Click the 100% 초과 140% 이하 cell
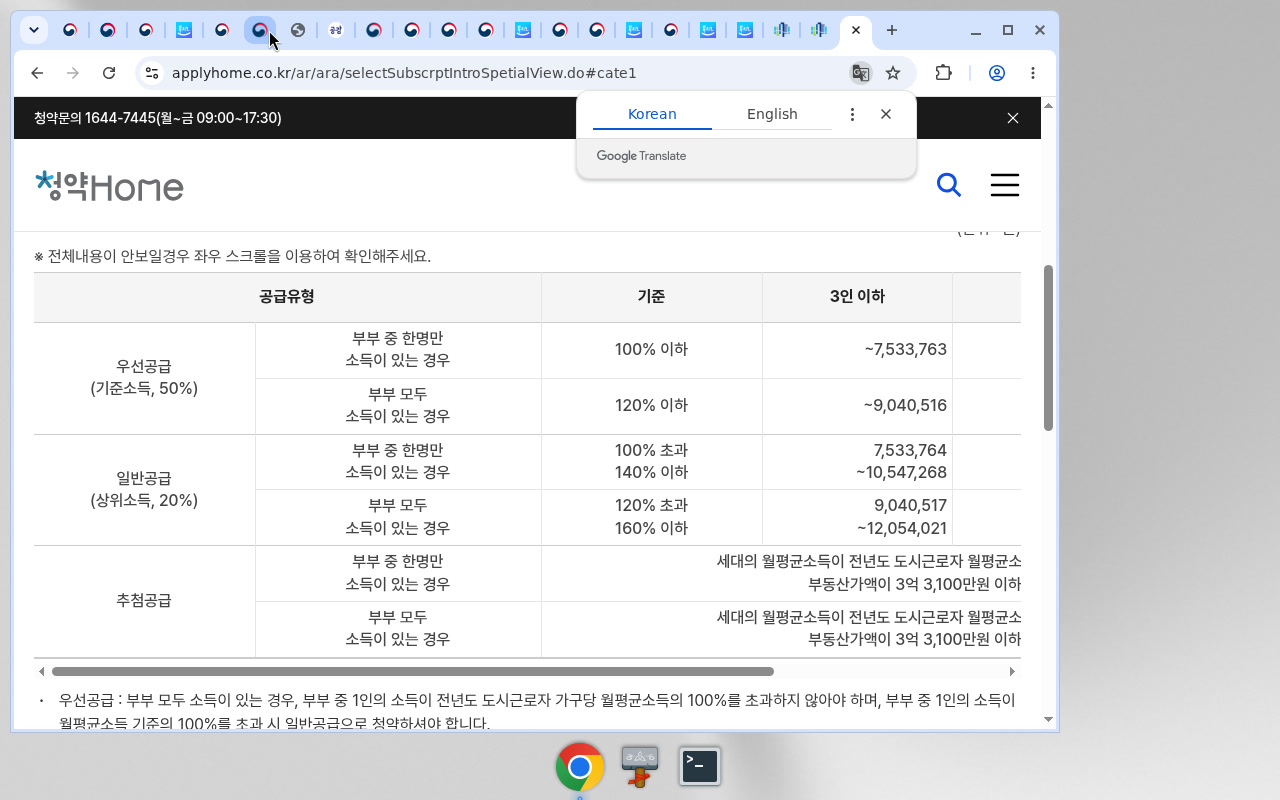Viewport: 1280px width, 800px height. tap(651, 462)
